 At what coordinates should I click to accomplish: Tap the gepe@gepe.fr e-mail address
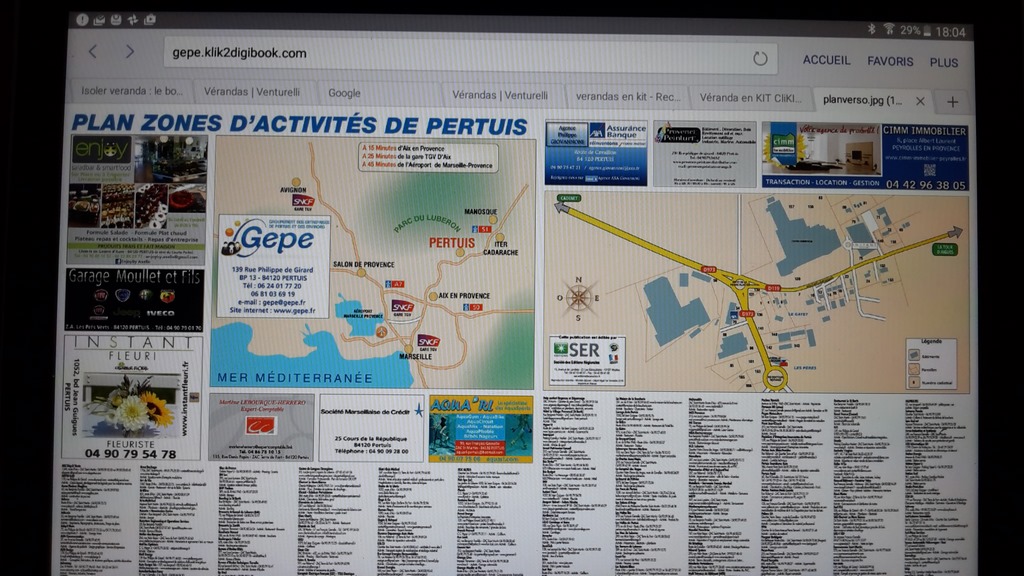coord(285,302)
